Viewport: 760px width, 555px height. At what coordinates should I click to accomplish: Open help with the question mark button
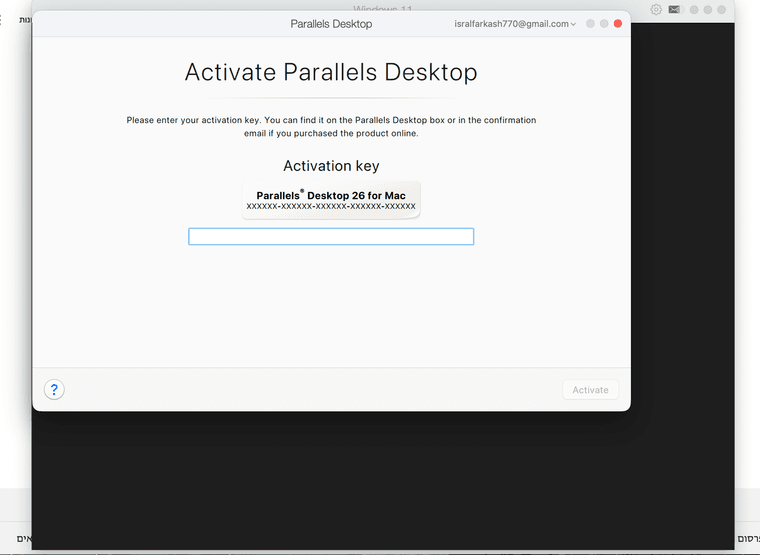pyautogui.click(x=55, y=390)
